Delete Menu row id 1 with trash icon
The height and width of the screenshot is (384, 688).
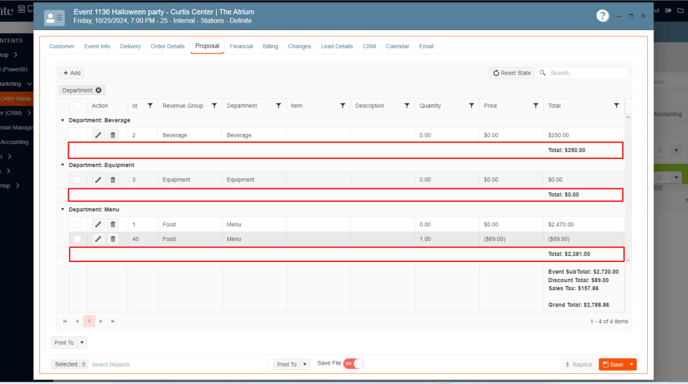[x=113, y=224]
